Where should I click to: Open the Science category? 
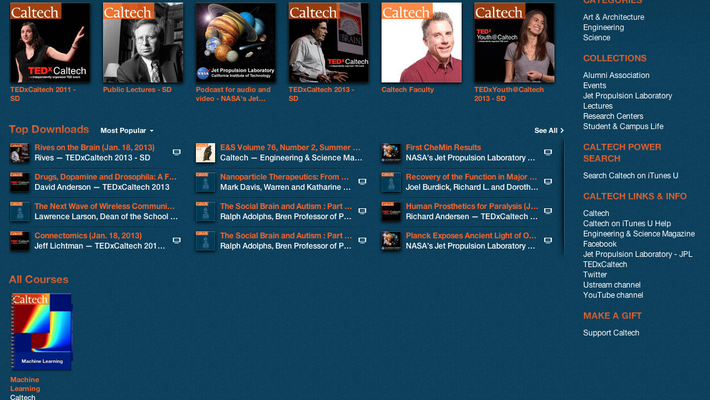point(596,38)
